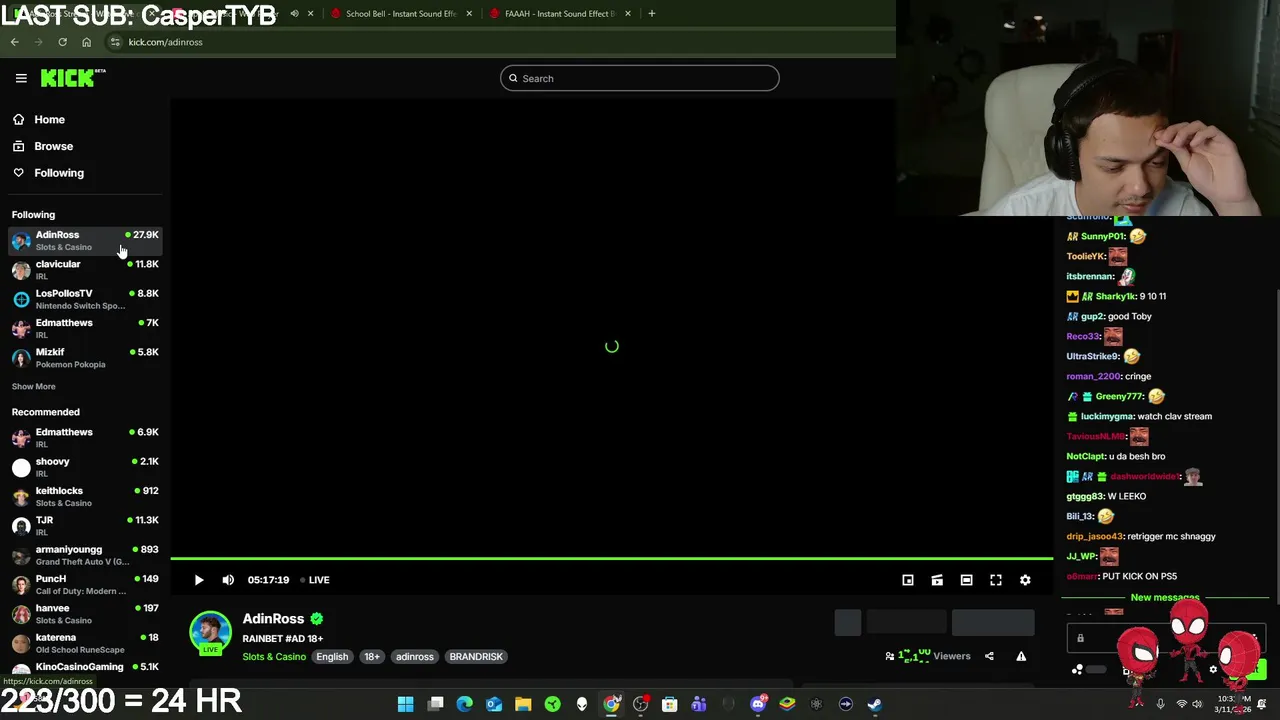Open BlueStacks from taskbar

point(787,704)
